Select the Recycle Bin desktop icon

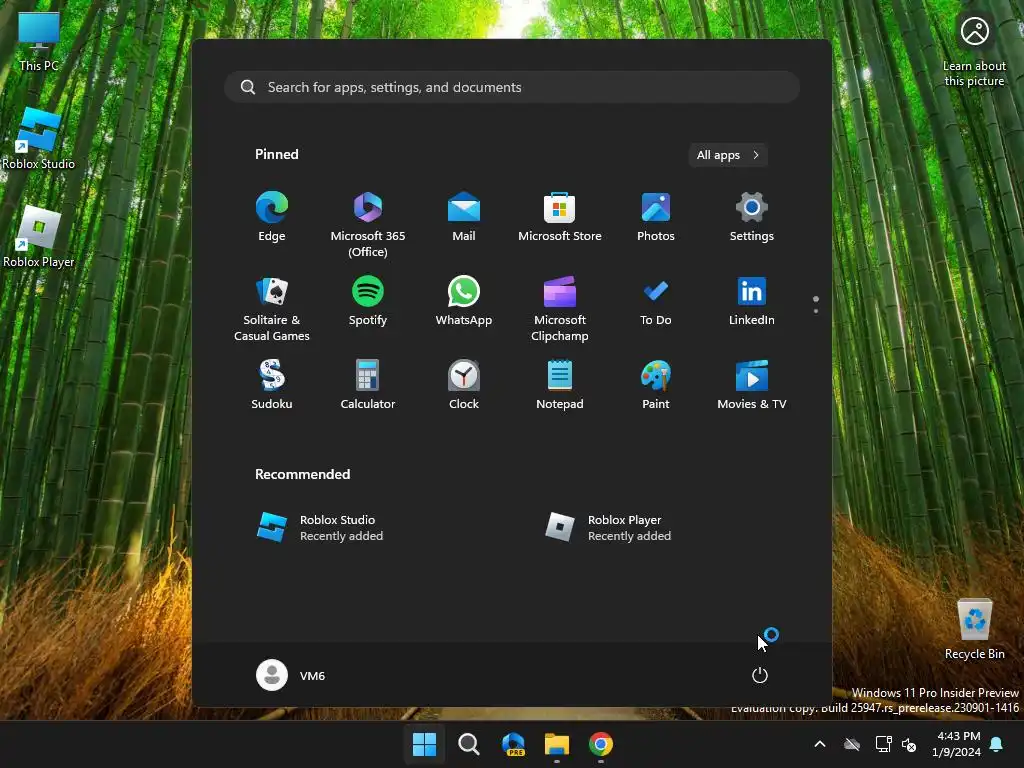click(974, 628)
